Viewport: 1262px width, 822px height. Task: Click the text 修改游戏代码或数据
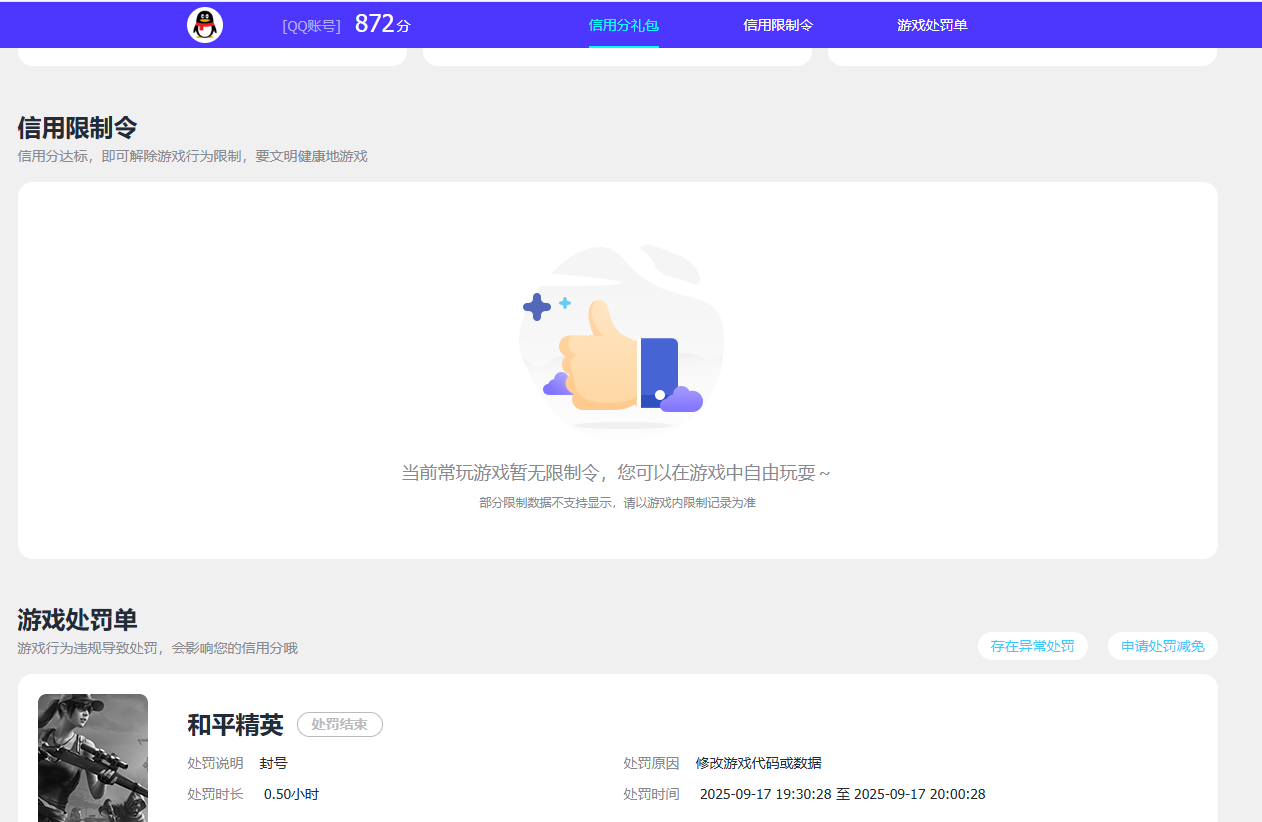759,763
